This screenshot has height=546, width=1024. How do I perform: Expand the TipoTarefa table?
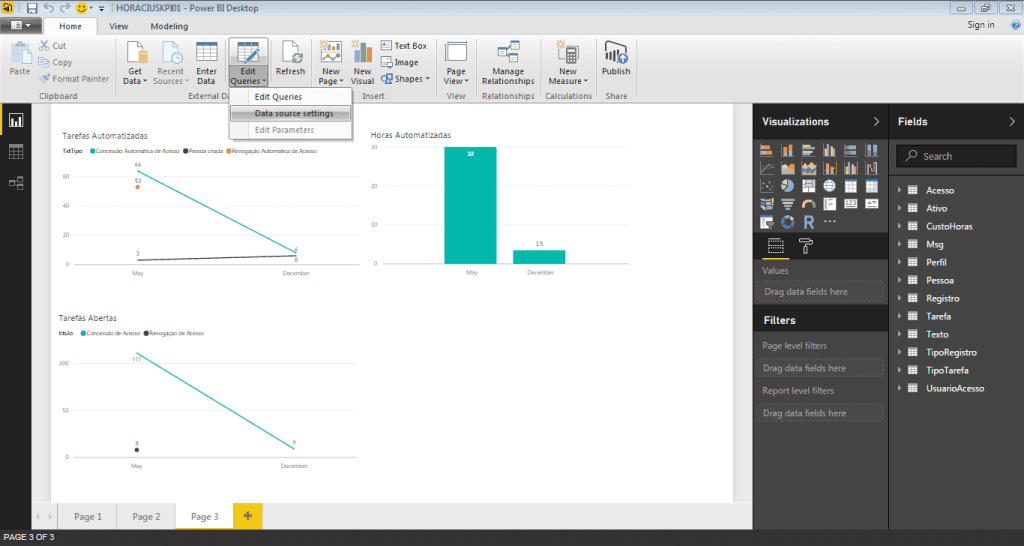click(899, 370)
